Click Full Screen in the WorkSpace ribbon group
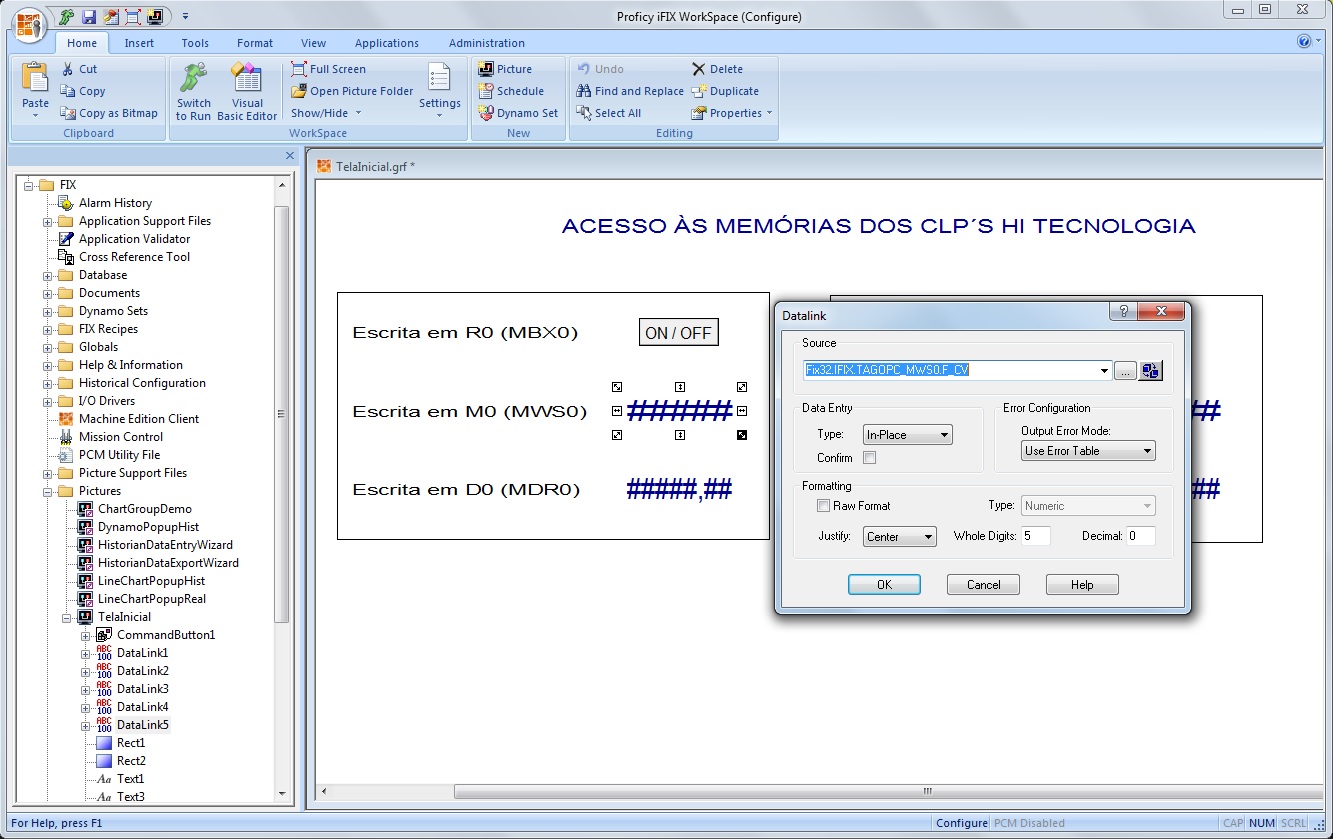Viewport: 1333px width, 839px height. point(328,69)
